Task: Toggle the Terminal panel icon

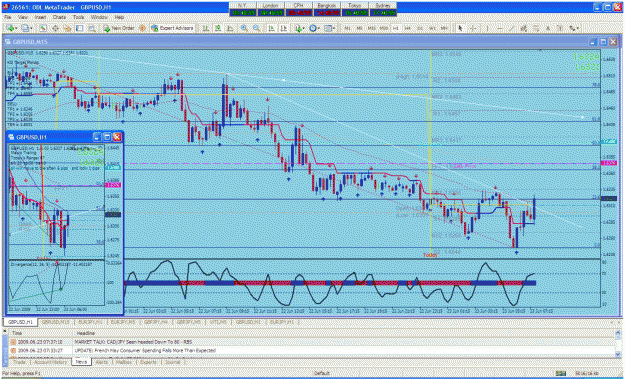Action: (x=80, y=28)
